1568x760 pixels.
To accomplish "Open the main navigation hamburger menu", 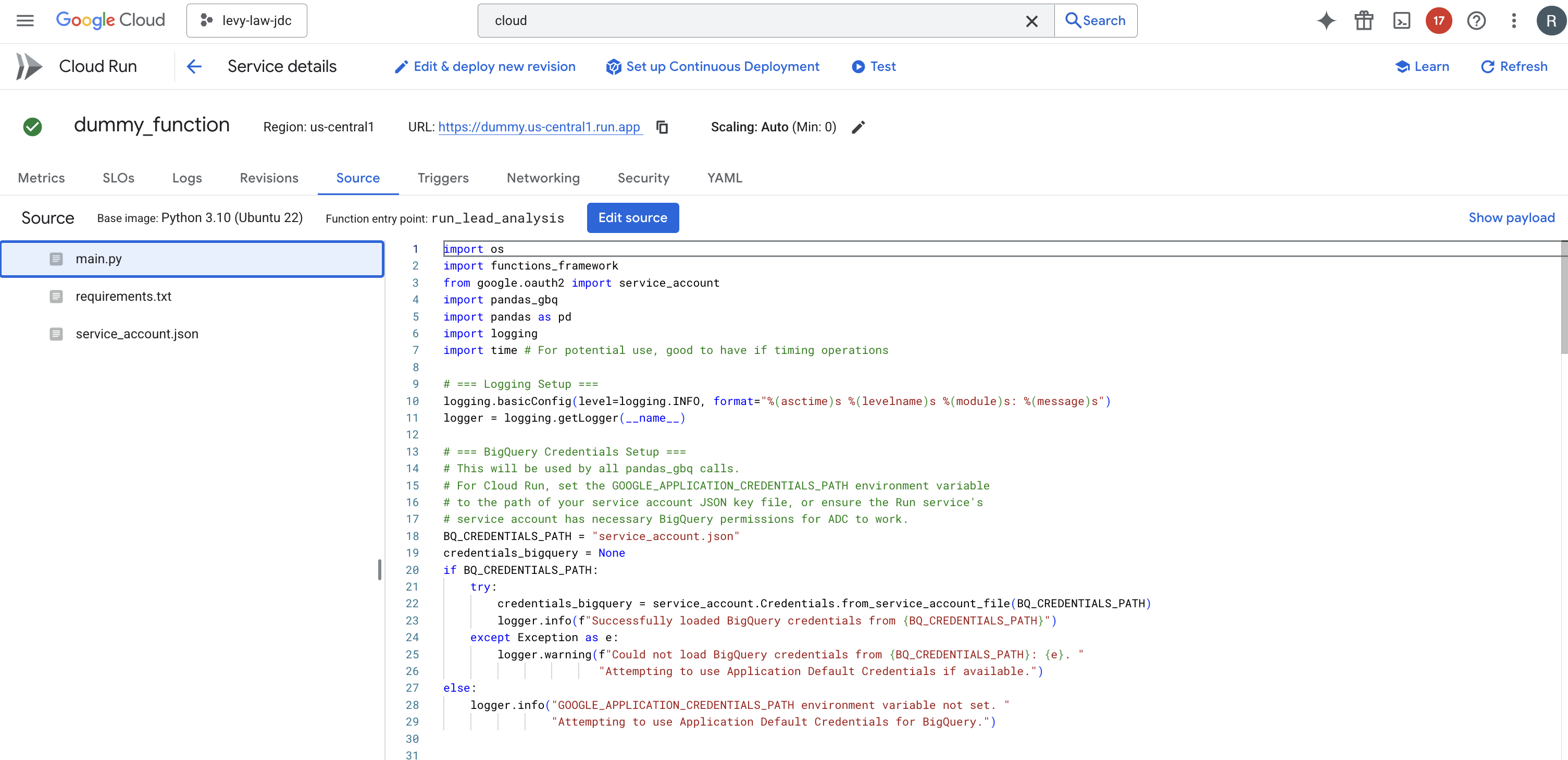I will pyautogui.click(x=25, y=21).
